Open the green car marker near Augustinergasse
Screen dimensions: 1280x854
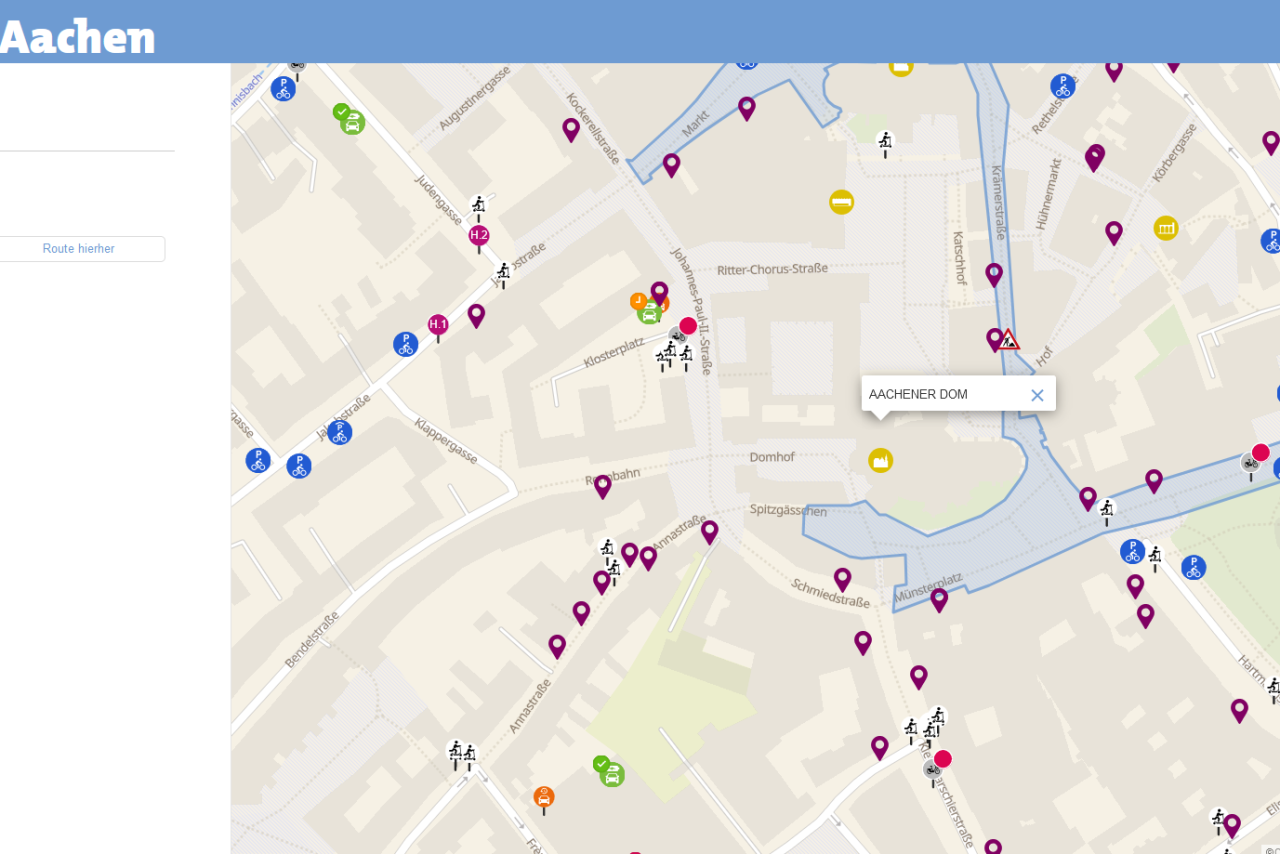351,122
